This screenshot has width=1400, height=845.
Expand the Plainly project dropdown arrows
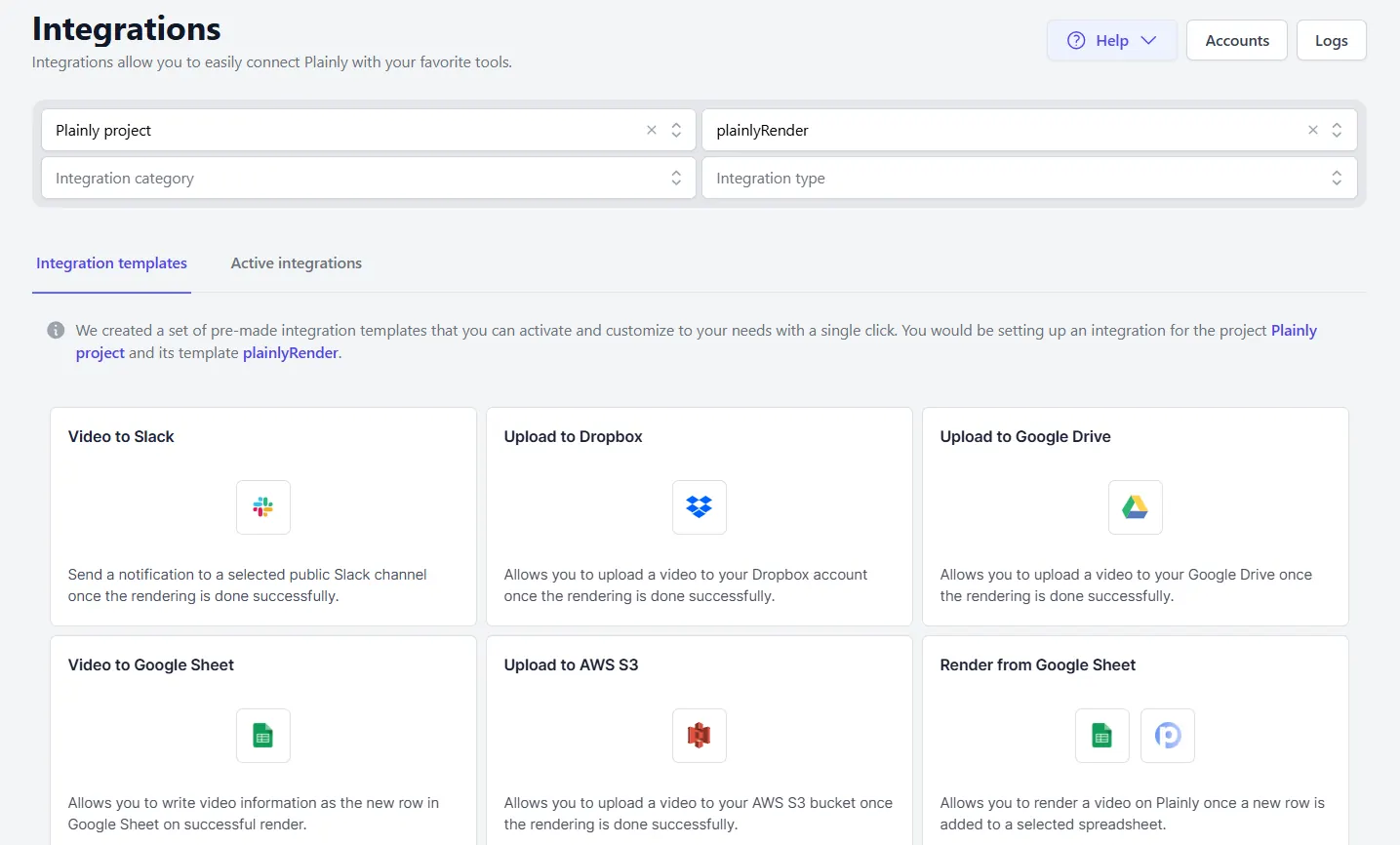tap(676, 130)
